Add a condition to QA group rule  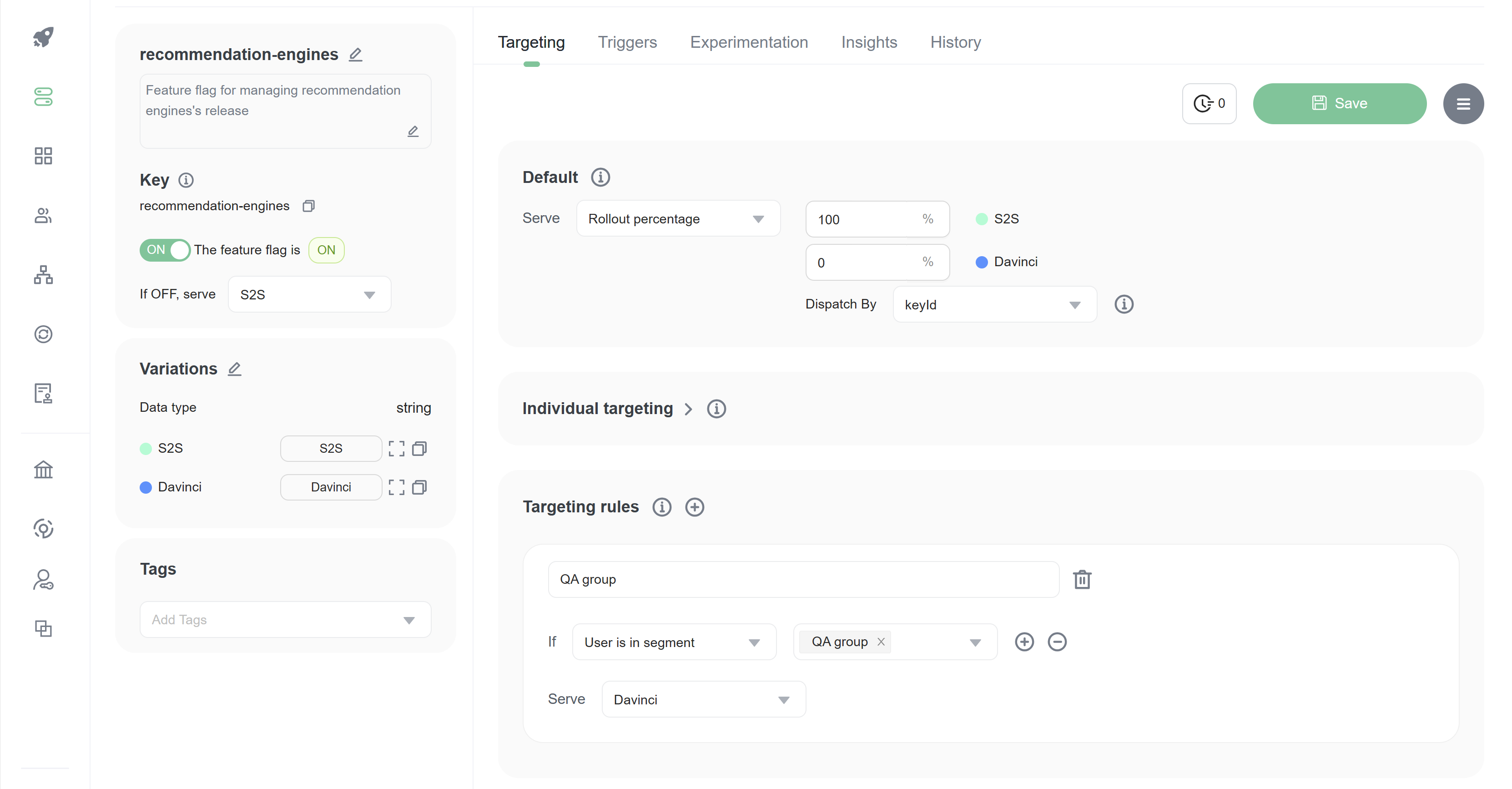point(1024,642)
